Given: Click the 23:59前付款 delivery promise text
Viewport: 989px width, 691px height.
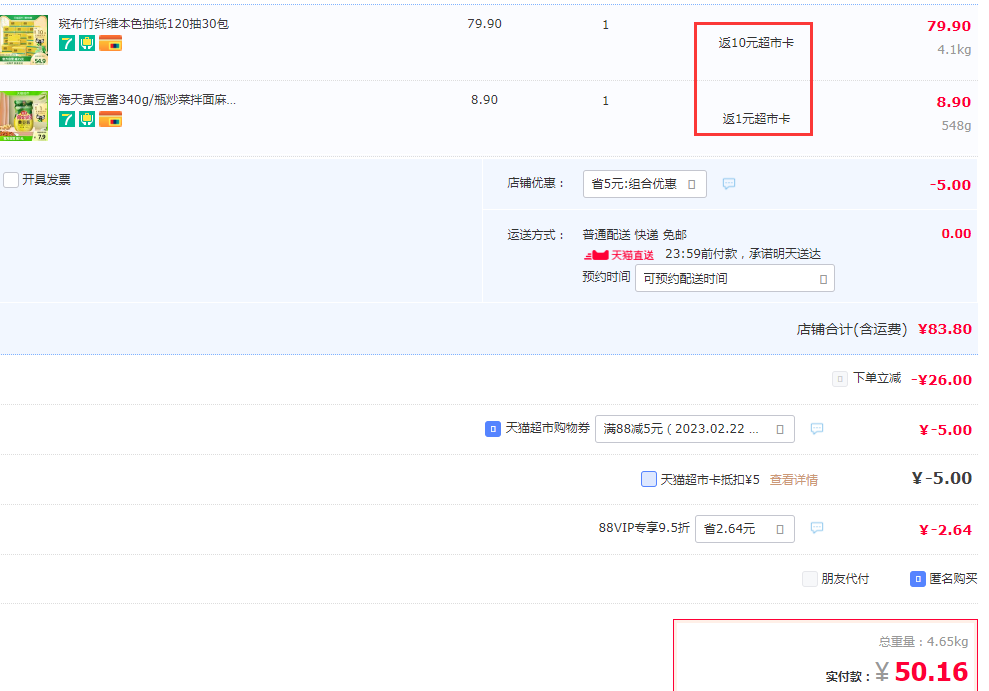Looking at the screenshot, I should (x=742, y=254).
